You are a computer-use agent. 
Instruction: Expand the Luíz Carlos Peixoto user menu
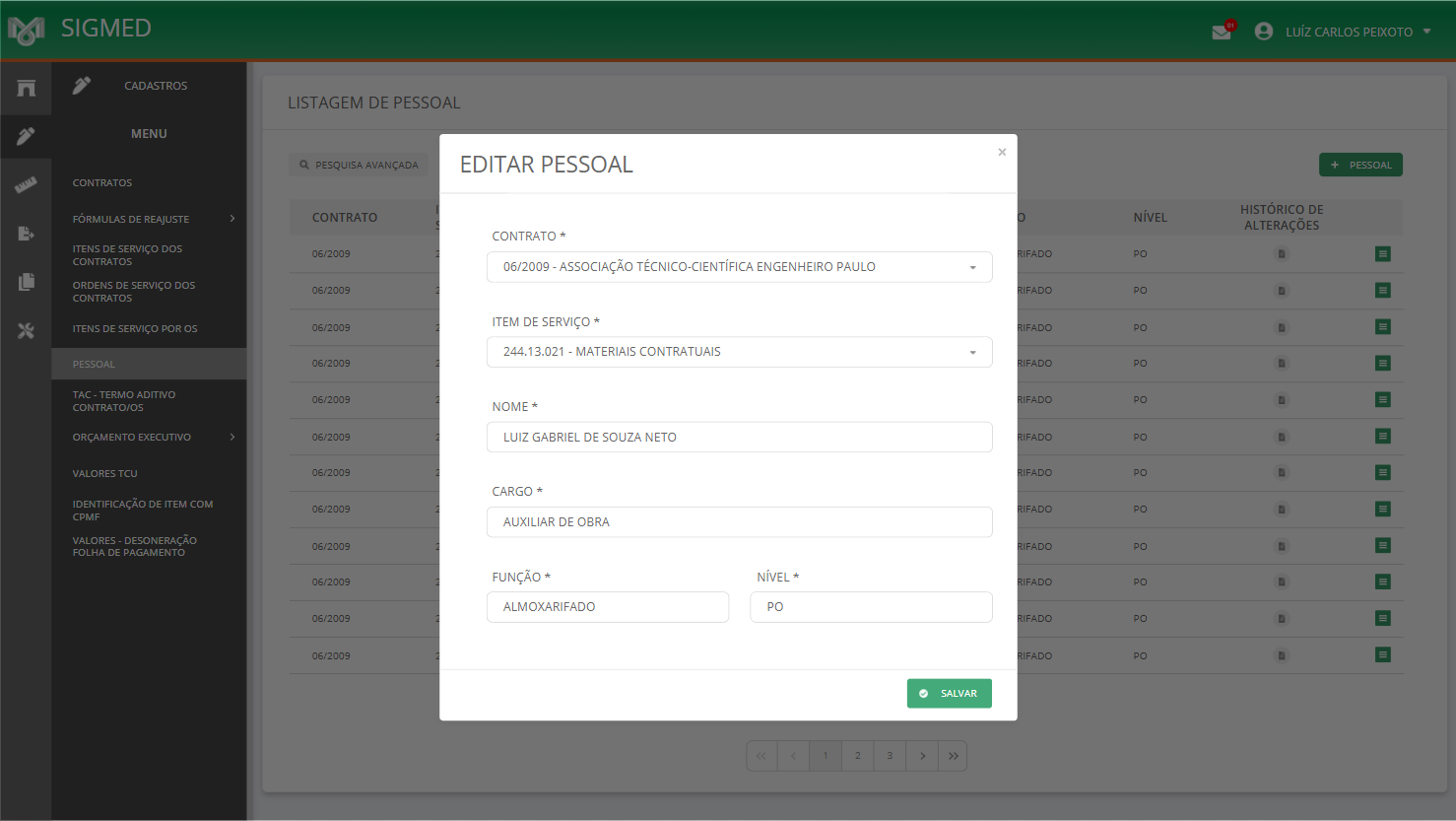pyautogui.click(x=1427, y=32)
